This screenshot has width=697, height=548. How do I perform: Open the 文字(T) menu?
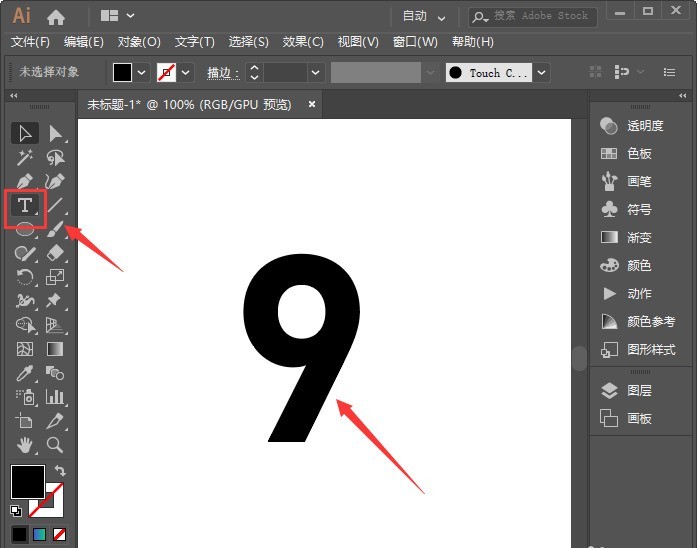tap(194, 42)
